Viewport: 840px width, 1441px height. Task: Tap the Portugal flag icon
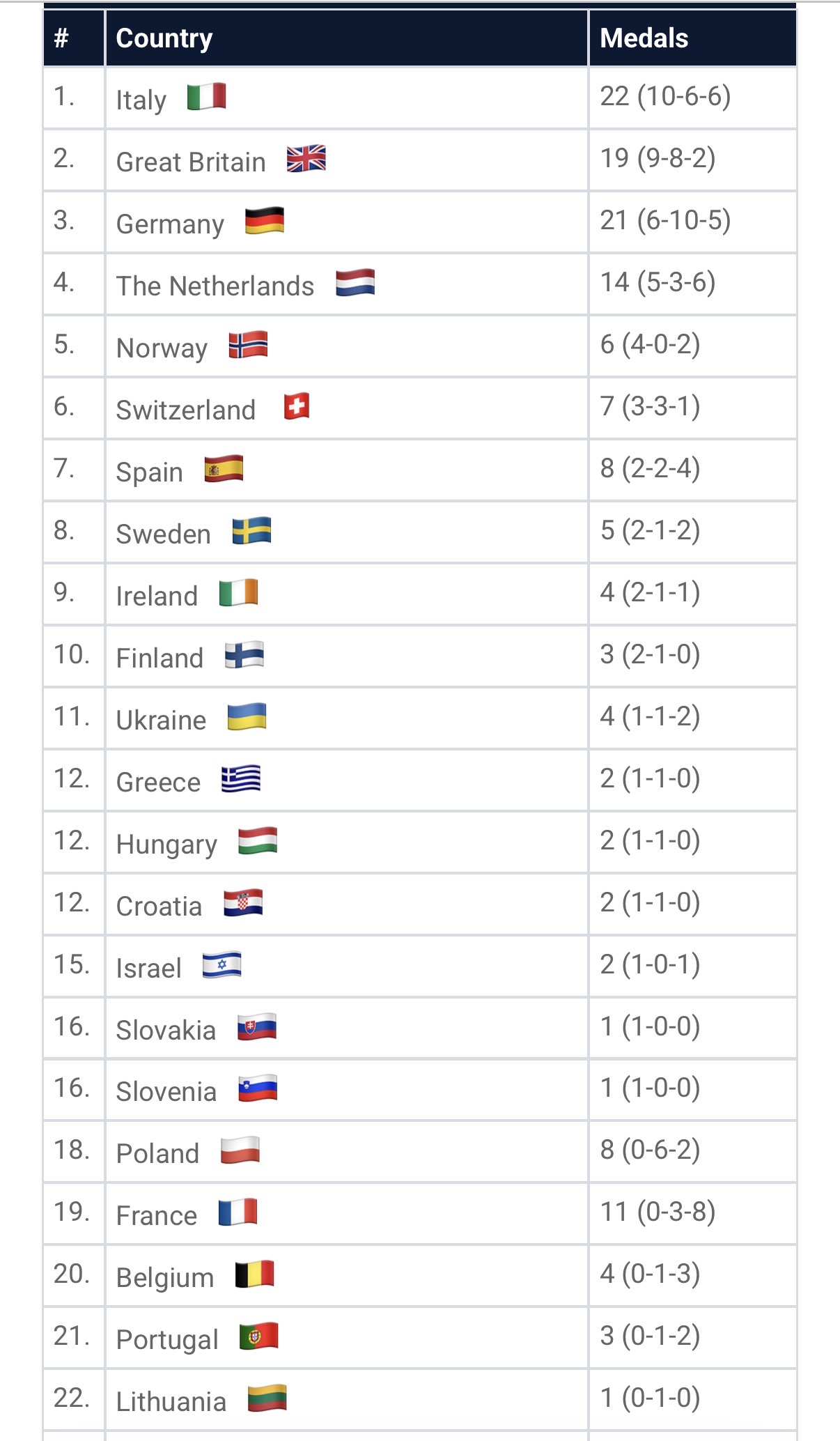[259, 1336]
